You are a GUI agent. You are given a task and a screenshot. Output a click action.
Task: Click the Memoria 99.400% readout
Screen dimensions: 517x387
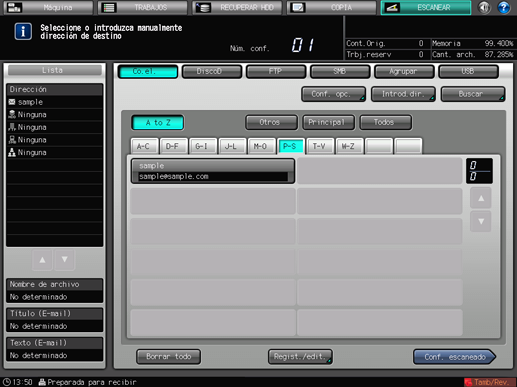tap(473, 43)
